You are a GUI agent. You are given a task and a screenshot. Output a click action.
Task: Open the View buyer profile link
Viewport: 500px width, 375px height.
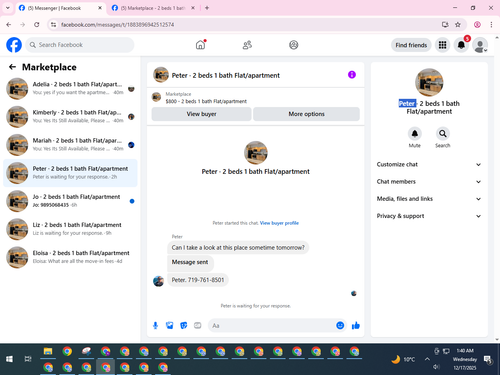pyautogui.click(x=279, y=223)
